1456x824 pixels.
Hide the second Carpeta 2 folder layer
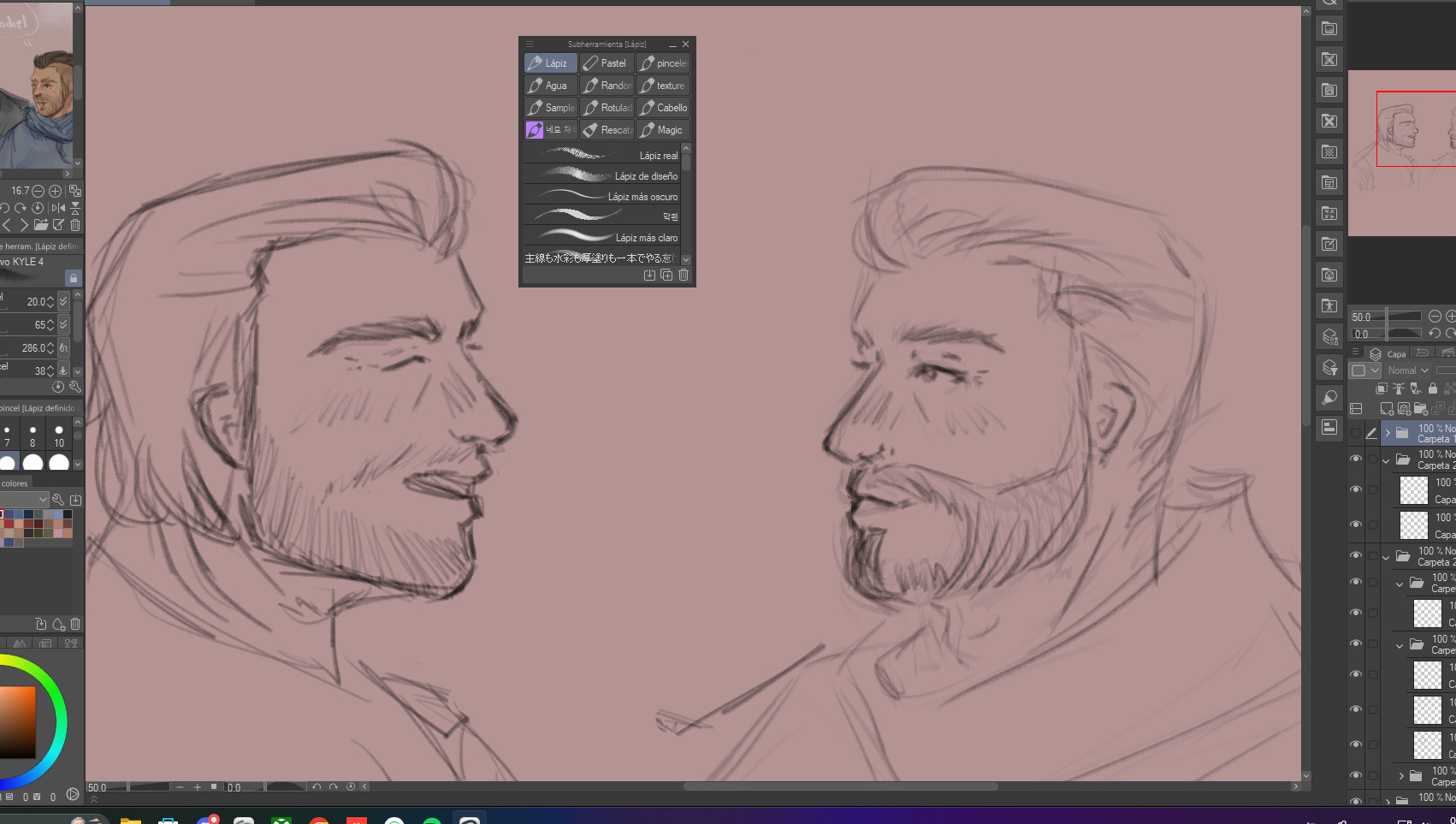coord(1356,556)
